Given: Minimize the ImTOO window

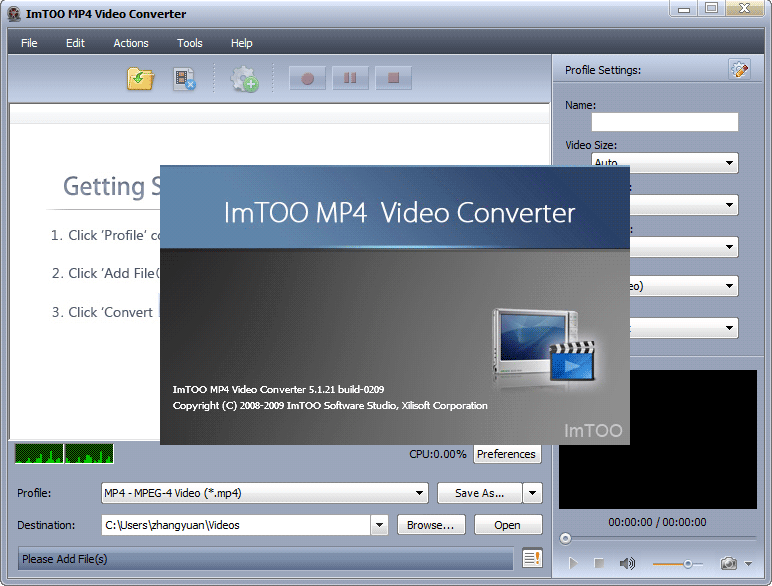Looking at the screenshot, I should [683, 9].
